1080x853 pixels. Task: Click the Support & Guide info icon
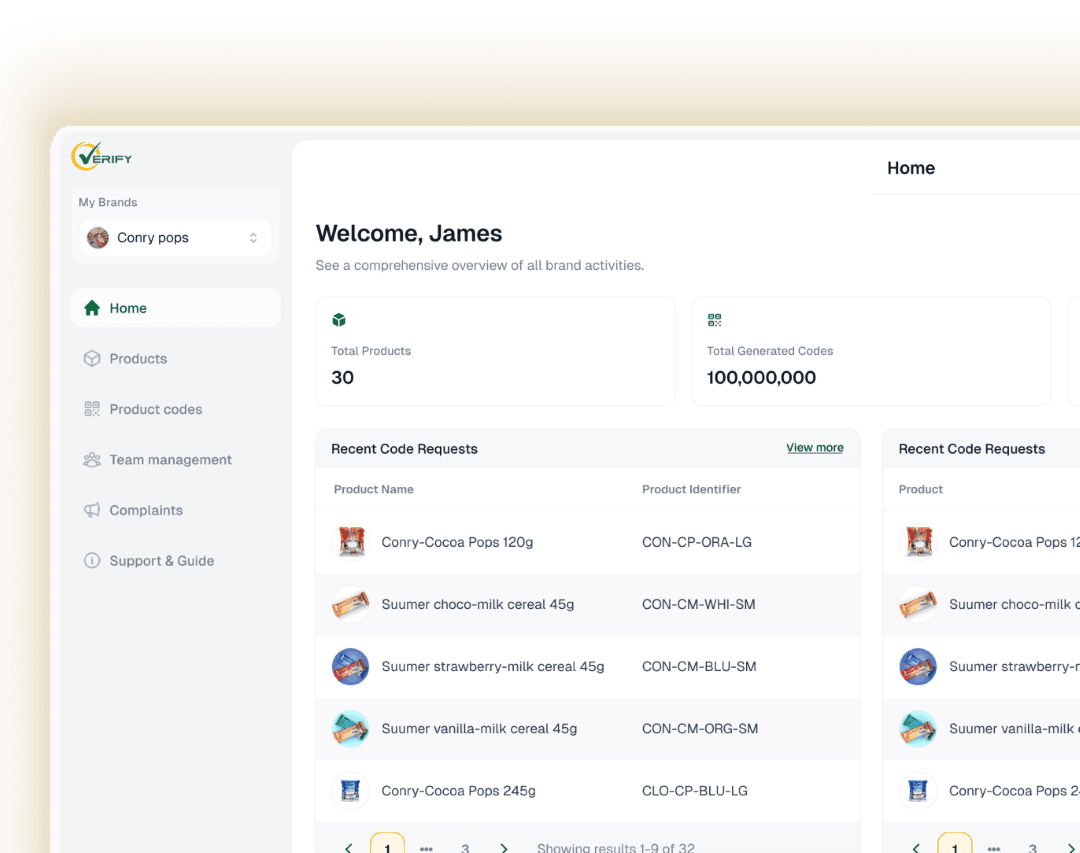click(x=92, y=561)
